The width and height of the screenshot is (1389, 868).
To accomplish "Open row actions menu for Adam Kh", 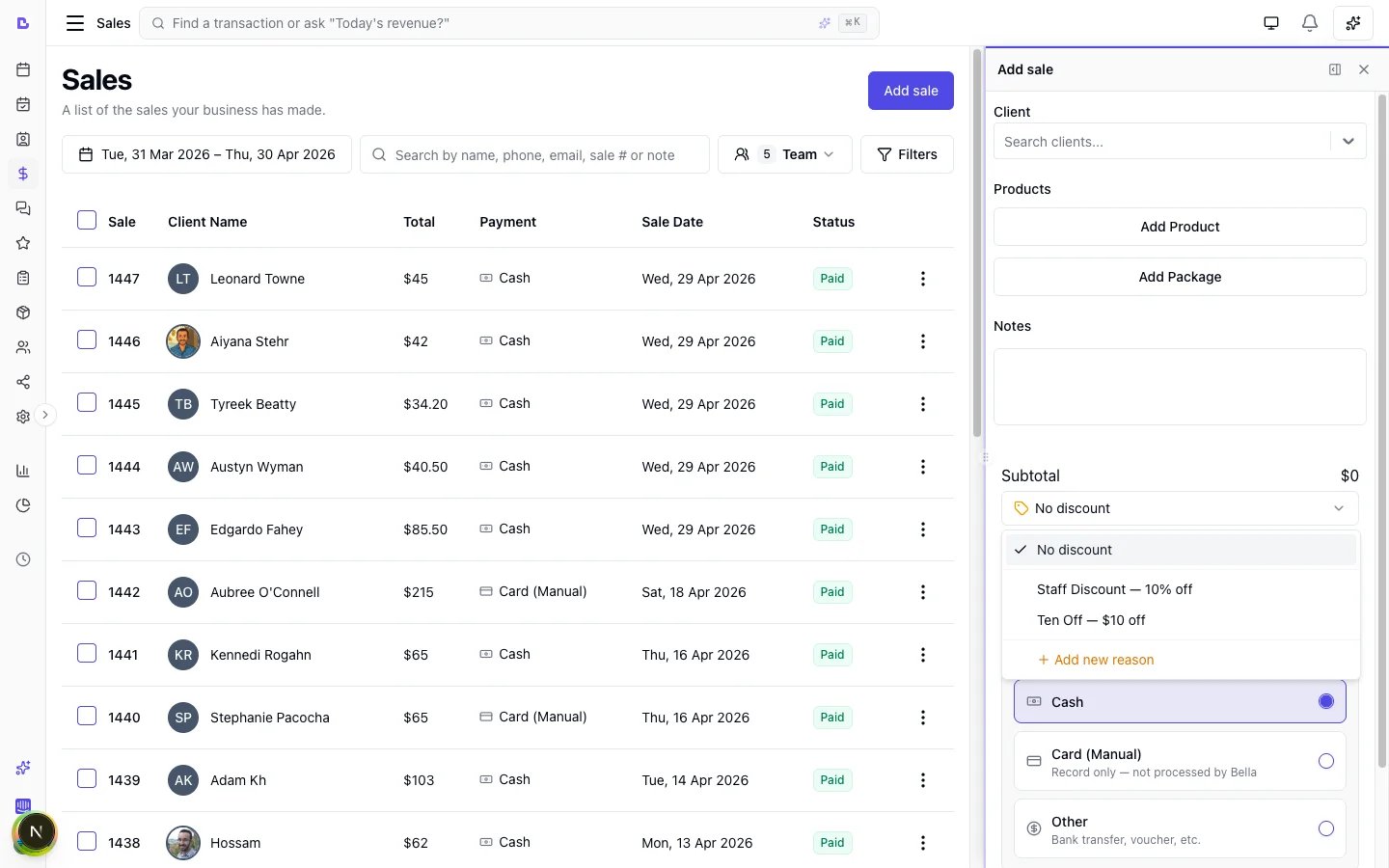I will (x=923, y=780).
